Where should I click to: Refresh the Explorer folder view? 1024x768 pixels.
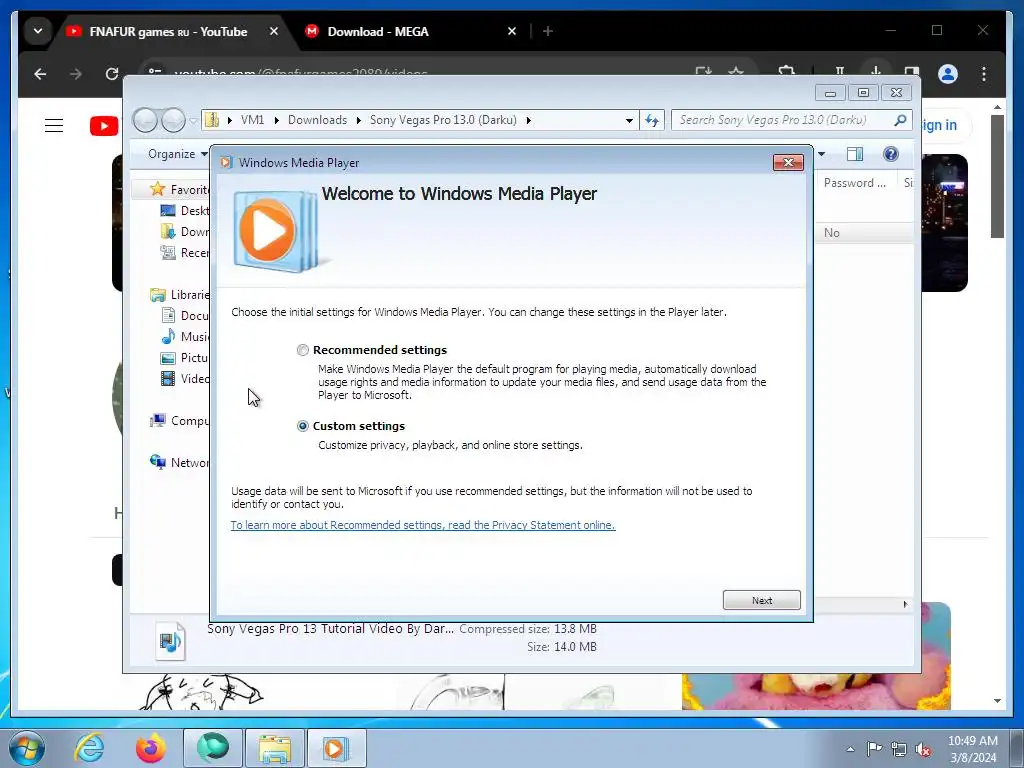coord(652,120)
